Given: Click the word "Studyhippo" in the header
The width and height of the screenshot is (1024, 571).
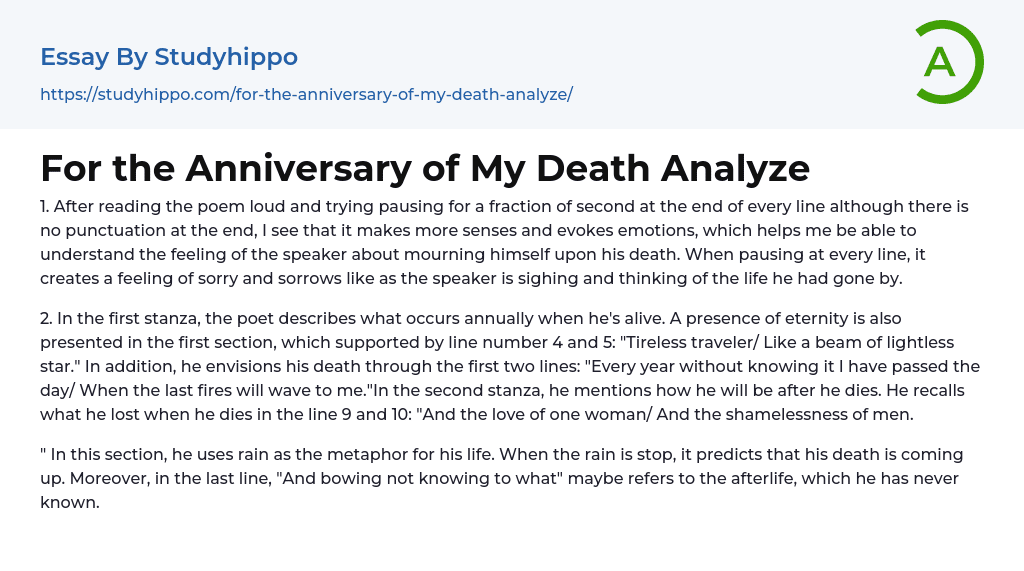Looking at the screenshot, I should pos(226,57).
